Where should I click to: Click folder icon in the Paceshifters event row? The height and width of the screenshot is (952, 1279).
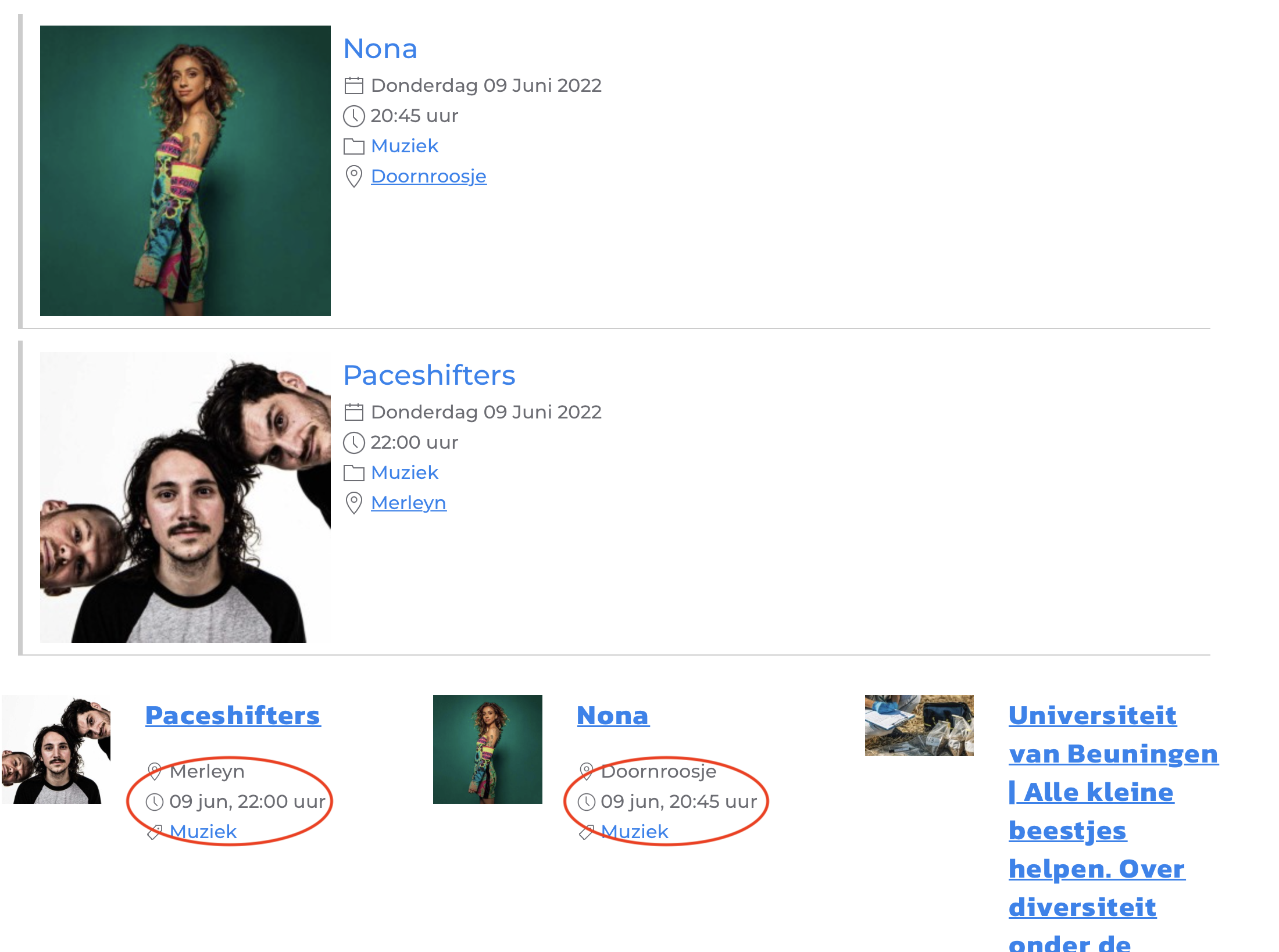[x=353, y=473]
